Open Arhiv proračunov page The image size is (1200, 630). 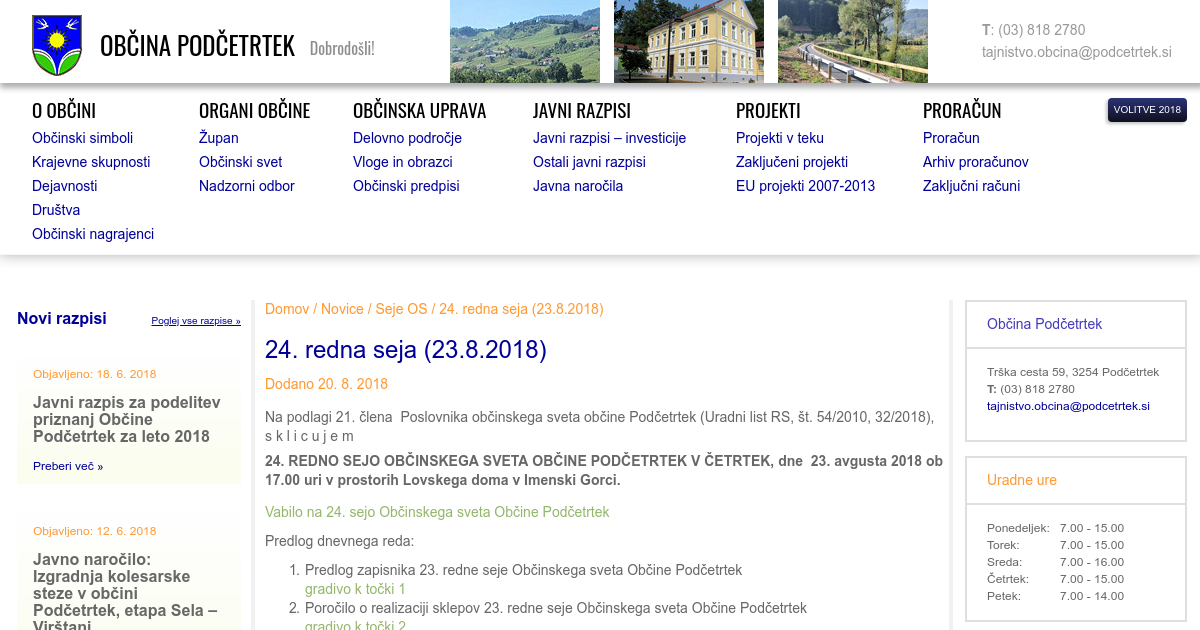pyautogui.click(x=975, y=162)
